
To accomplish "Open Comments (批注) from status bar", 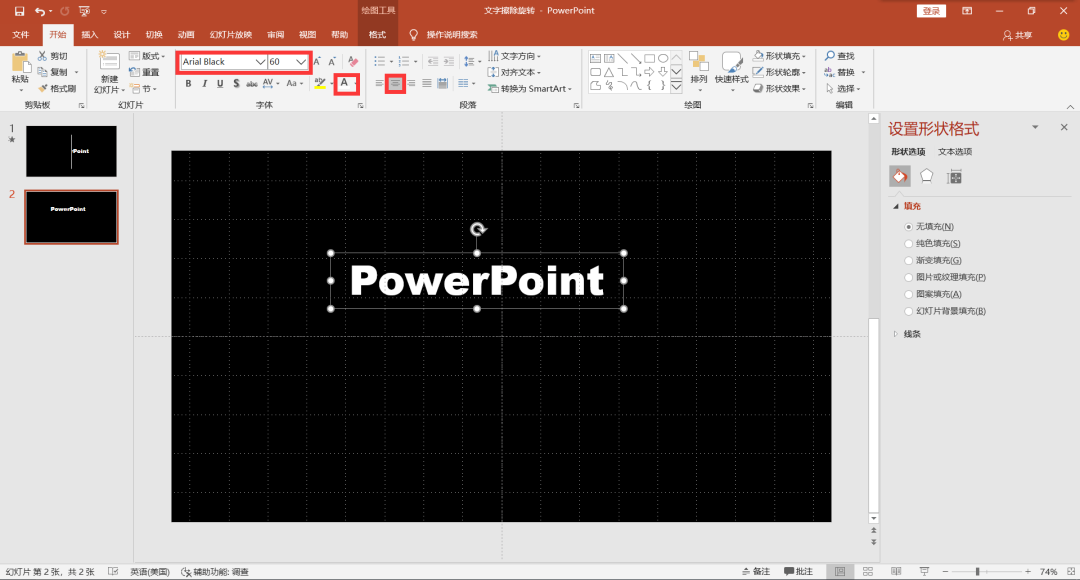I will tap(798, 572).
